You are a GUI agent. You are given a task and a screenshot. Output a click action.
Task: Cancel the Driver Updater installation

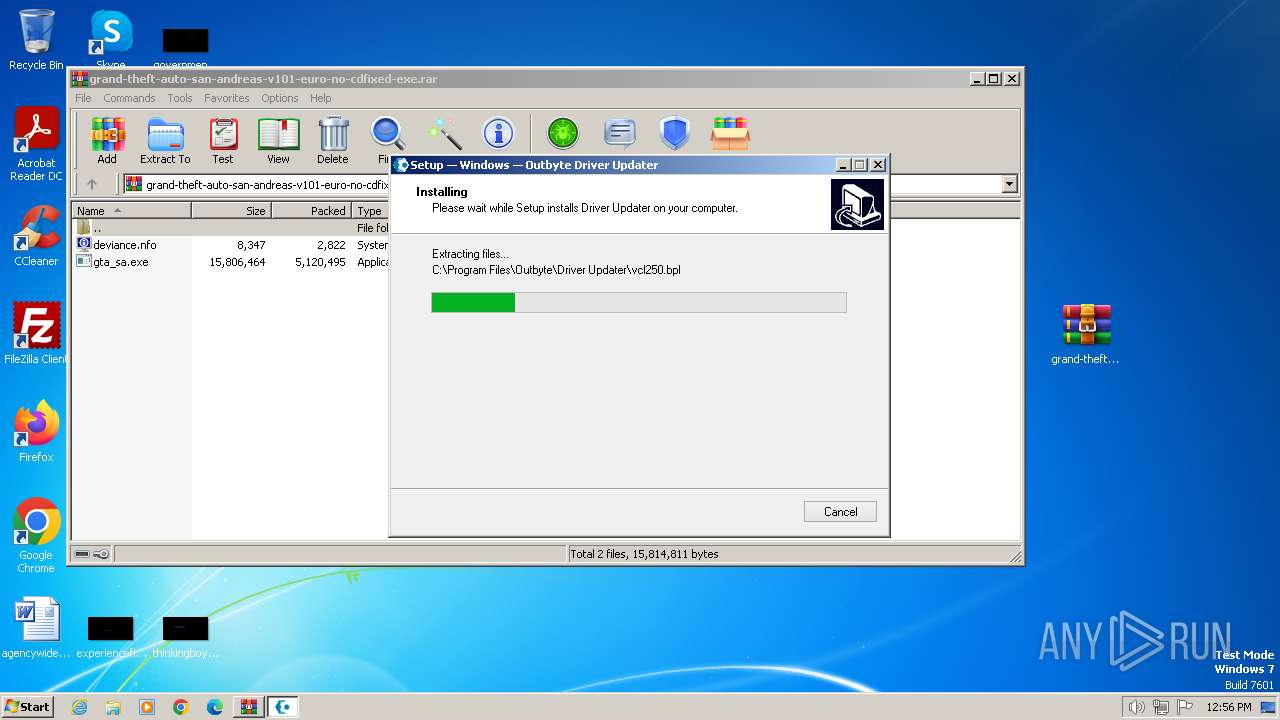coord(840,511)
